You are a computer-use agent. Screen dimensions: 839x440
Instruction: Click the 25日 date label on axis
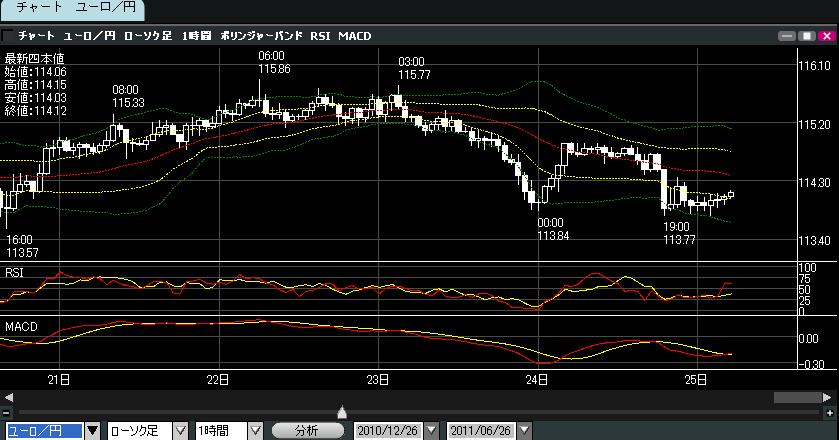696,380
